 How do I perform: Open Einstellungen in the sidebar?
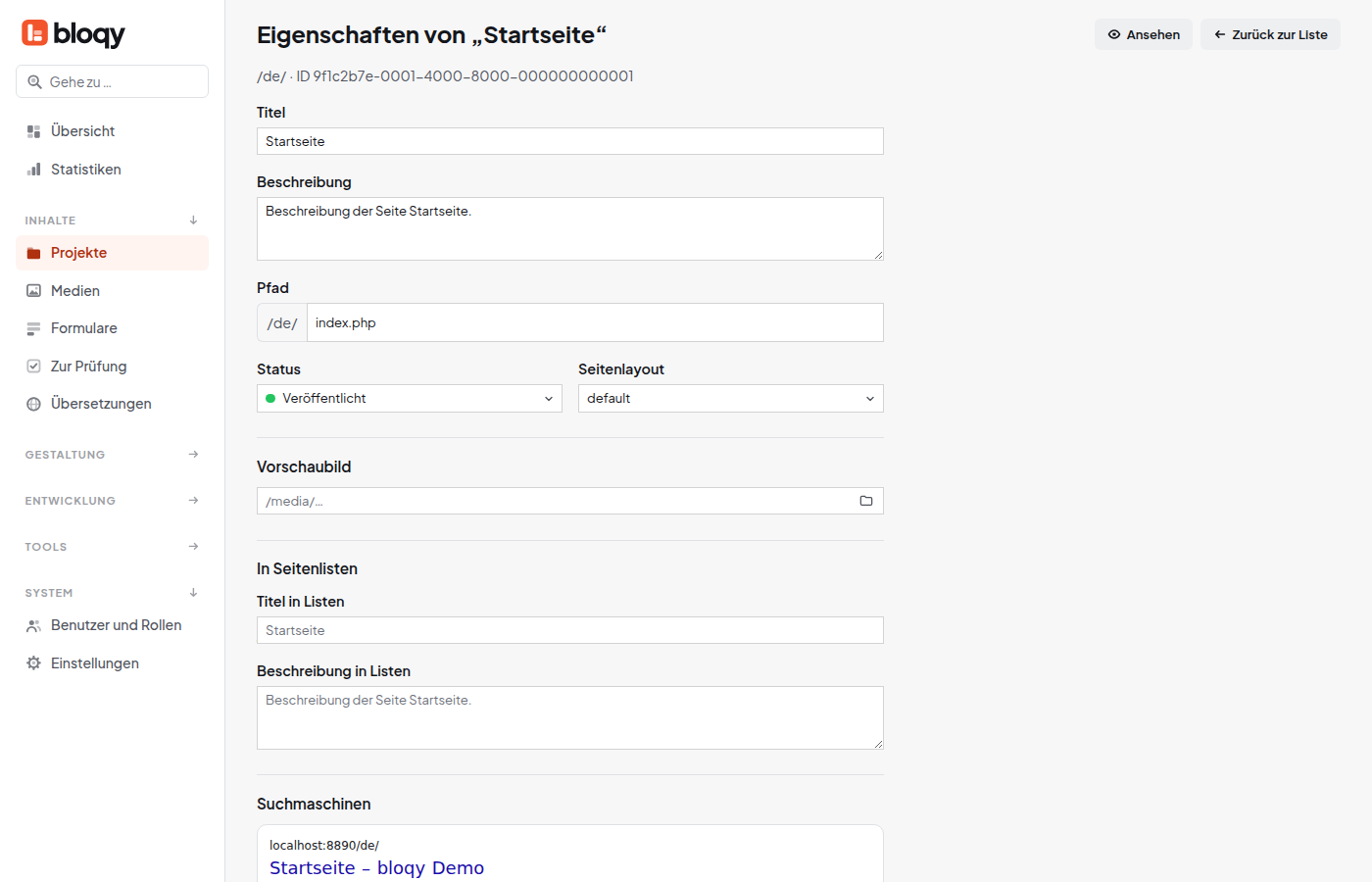(112, 663)
